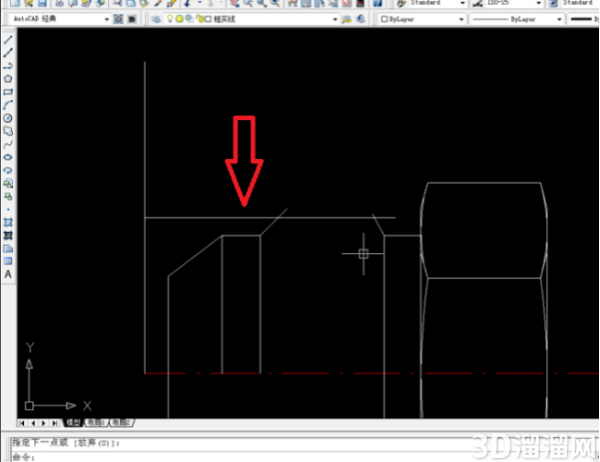The height and width of the screenshot is (462, 600).
Task: Open the lineweight dropdown
Action: tap(584, 19)
